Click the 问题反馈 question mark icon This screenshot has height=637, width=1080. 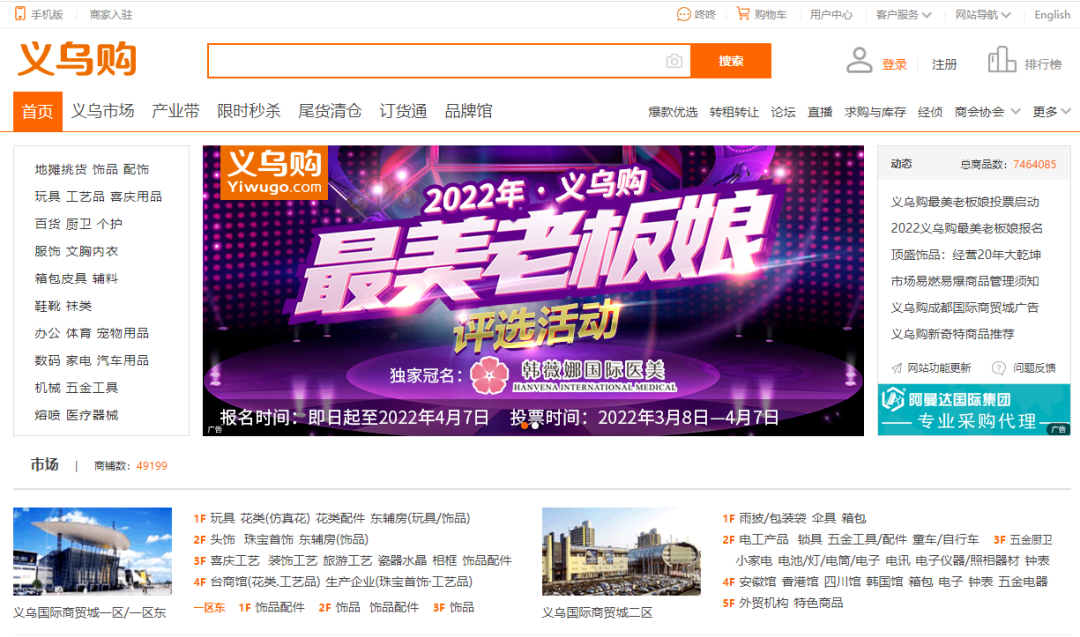(x=998, y=368)
